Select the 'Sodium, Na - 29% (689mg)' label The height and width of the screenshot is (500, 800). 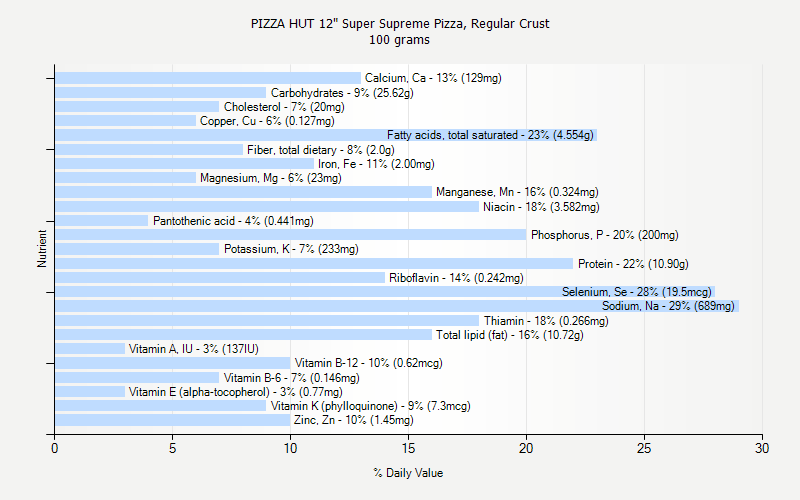[x=668, y=306]
